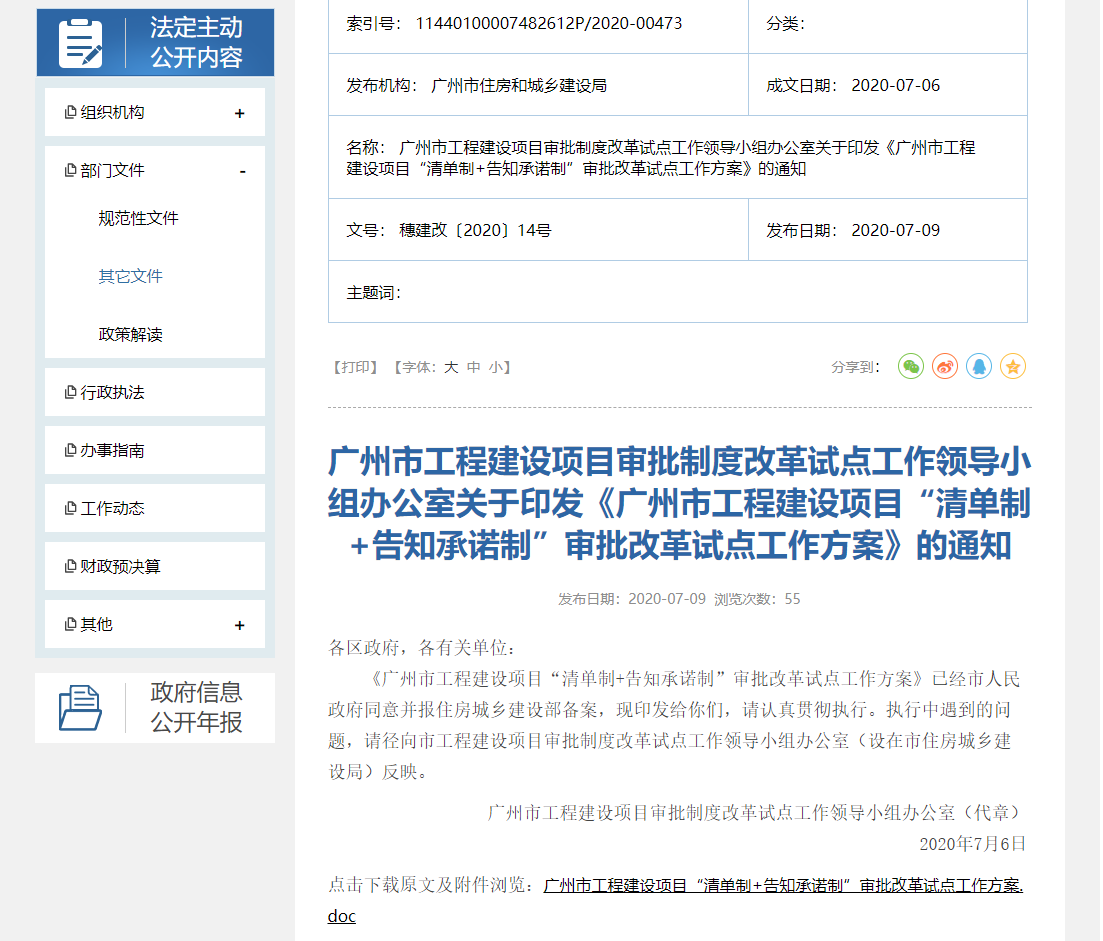
Task: Set font size to 大 (large)
Action: coord(450,367)
